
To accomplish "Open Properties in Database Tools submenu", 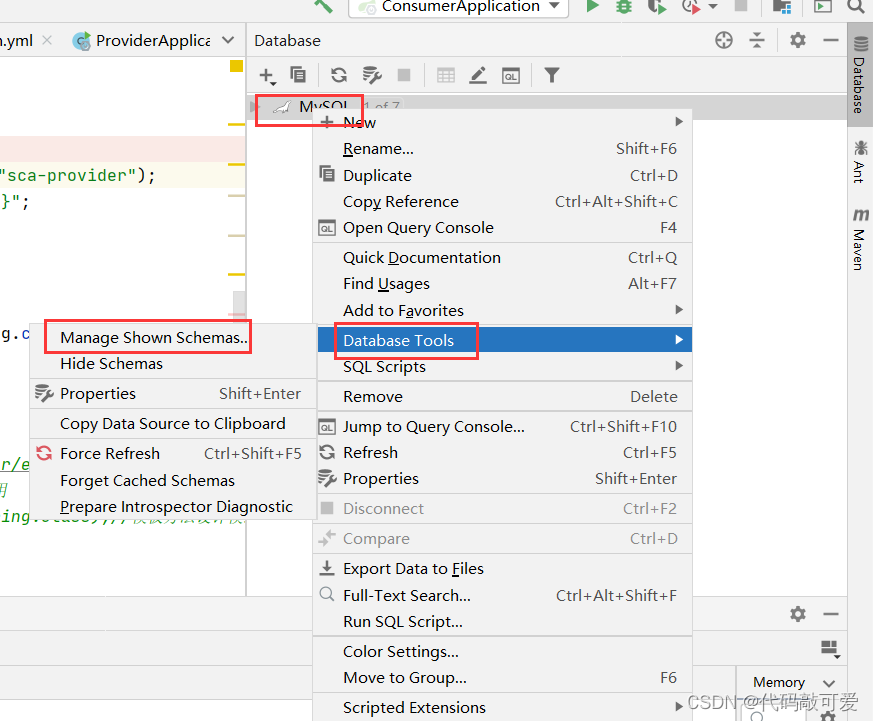I will click(173, 394).
